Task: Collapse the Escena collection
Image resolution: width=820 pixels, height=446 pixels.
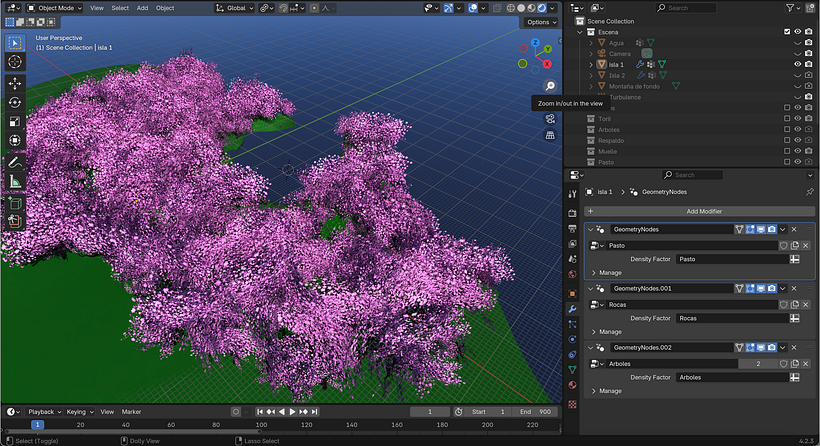Action: [x=580, y=32]
